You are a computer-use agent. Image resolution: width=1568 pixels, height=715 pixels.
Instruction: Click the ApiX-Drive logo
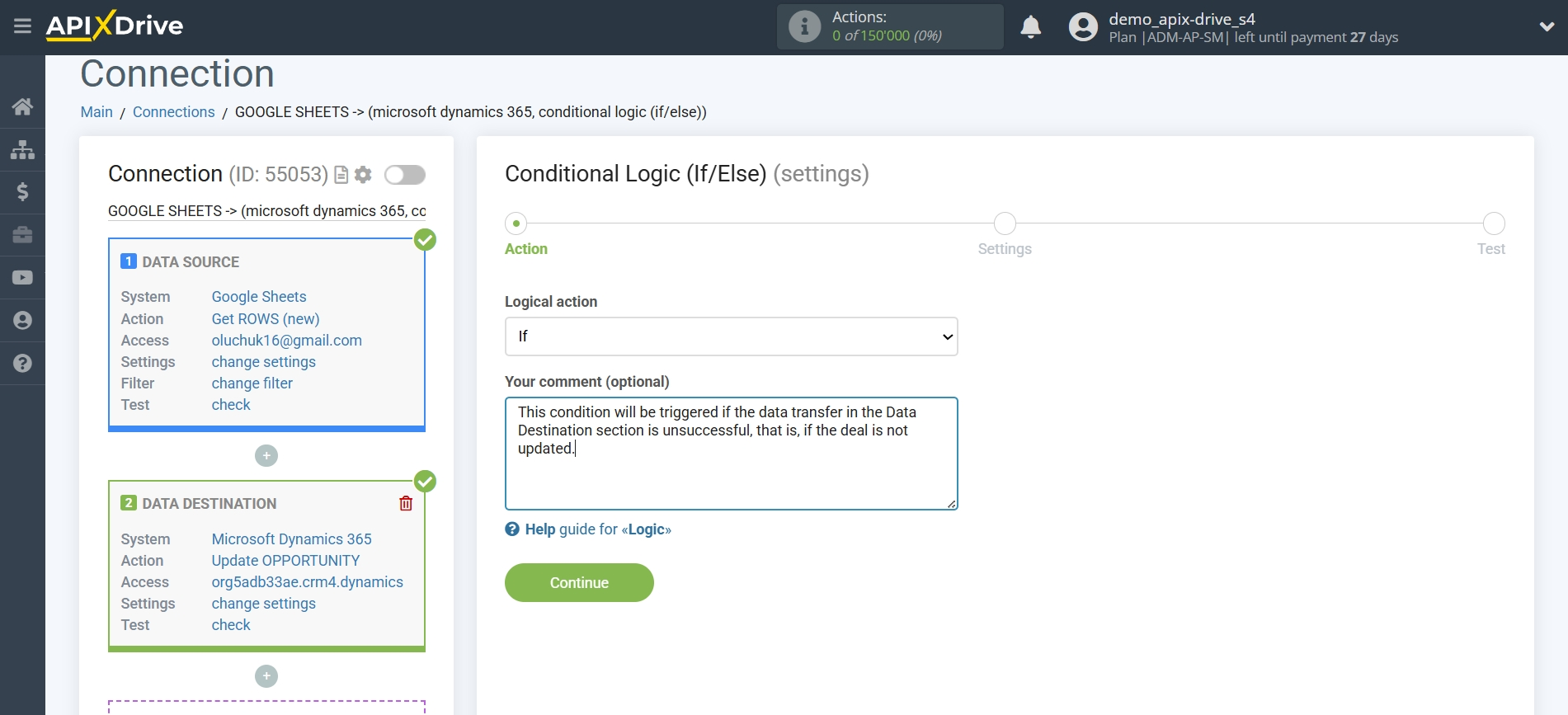point(115,26)
